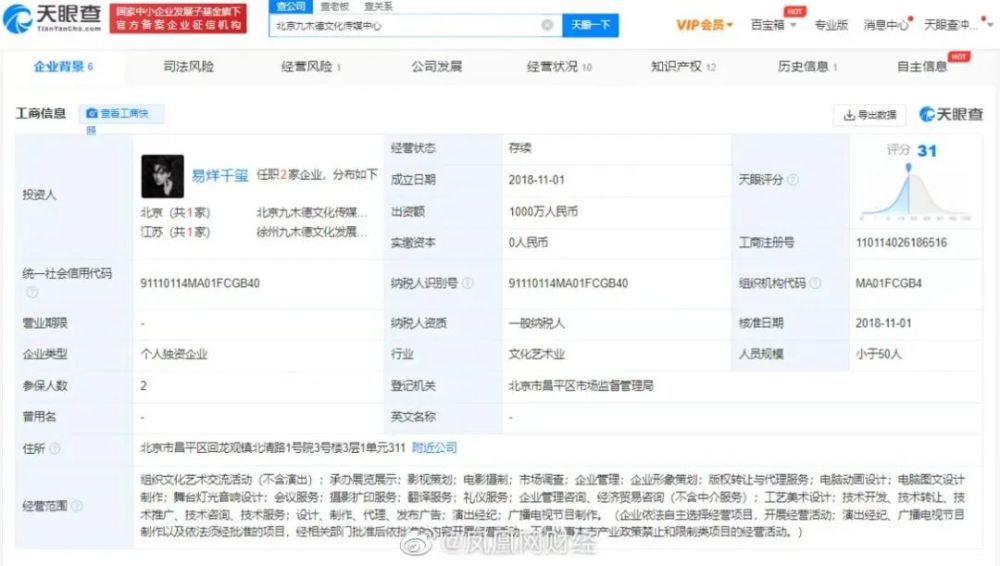Open help icon next to 住所
This screenshot has width=1000, height=566.
click(55, 449)
